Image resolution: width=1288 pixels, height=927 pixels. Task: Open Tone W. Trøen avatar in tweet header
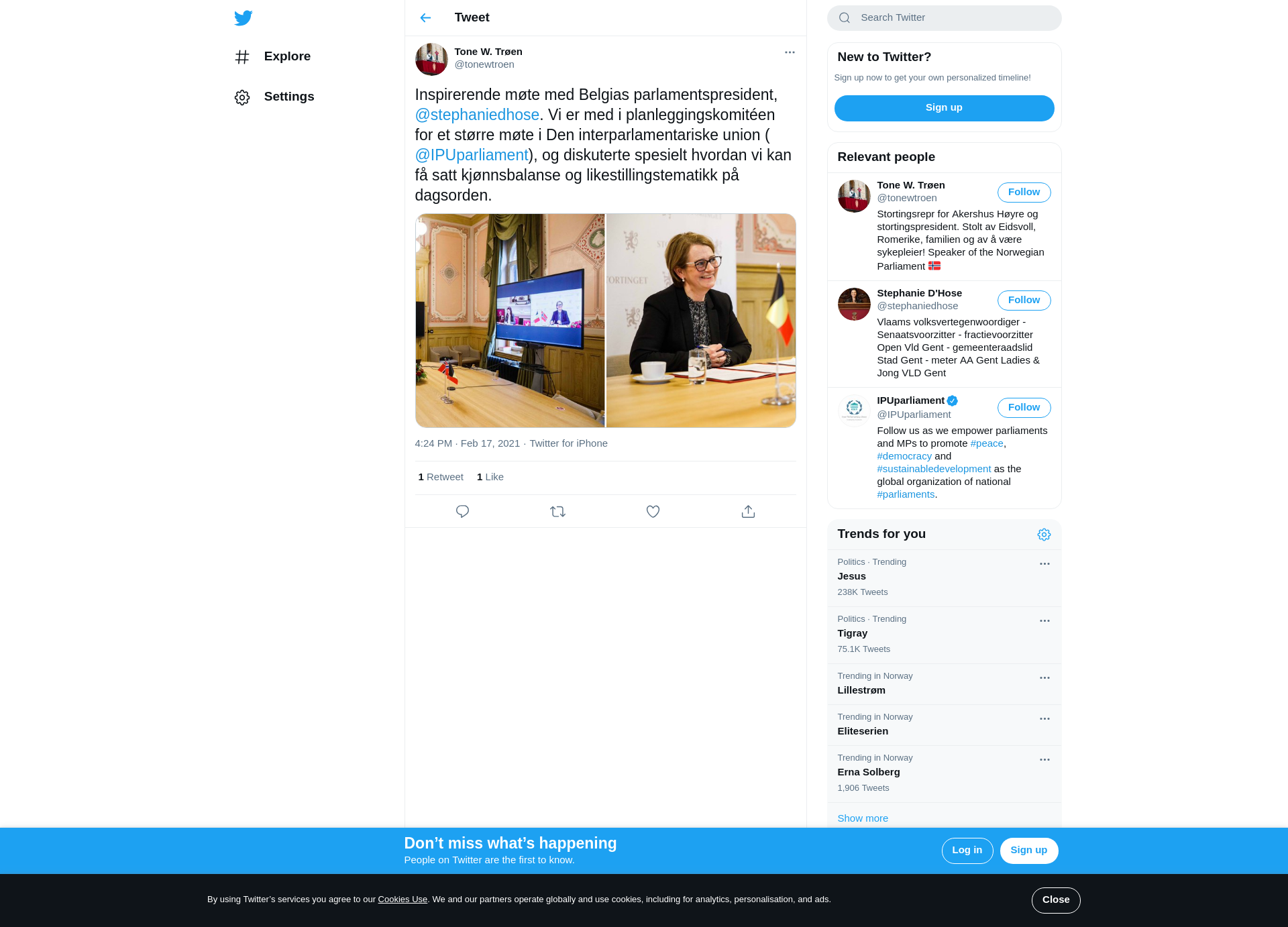(x=431, y=59)
